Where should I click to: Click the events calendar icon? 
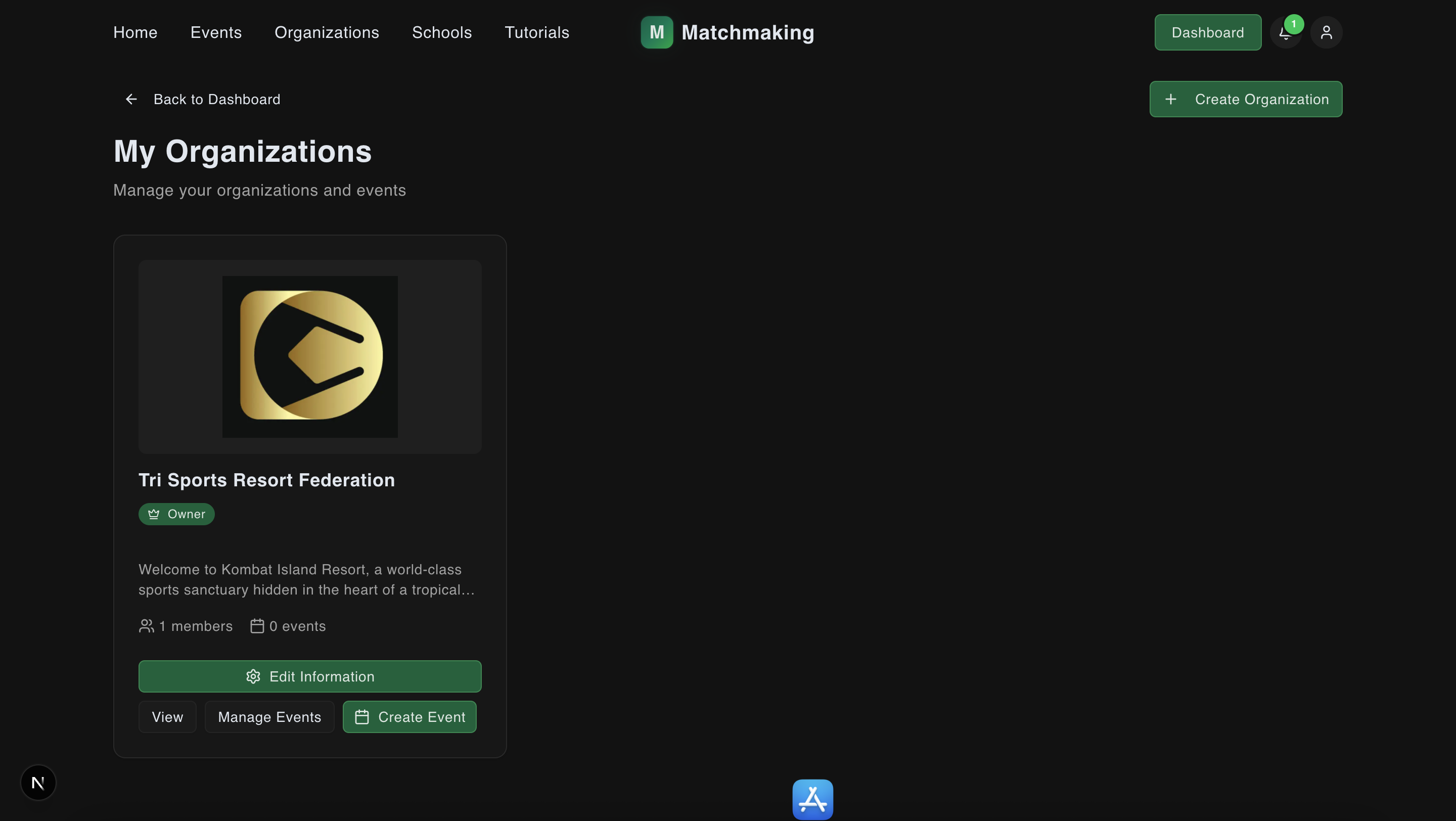click(x=257, y=626)
